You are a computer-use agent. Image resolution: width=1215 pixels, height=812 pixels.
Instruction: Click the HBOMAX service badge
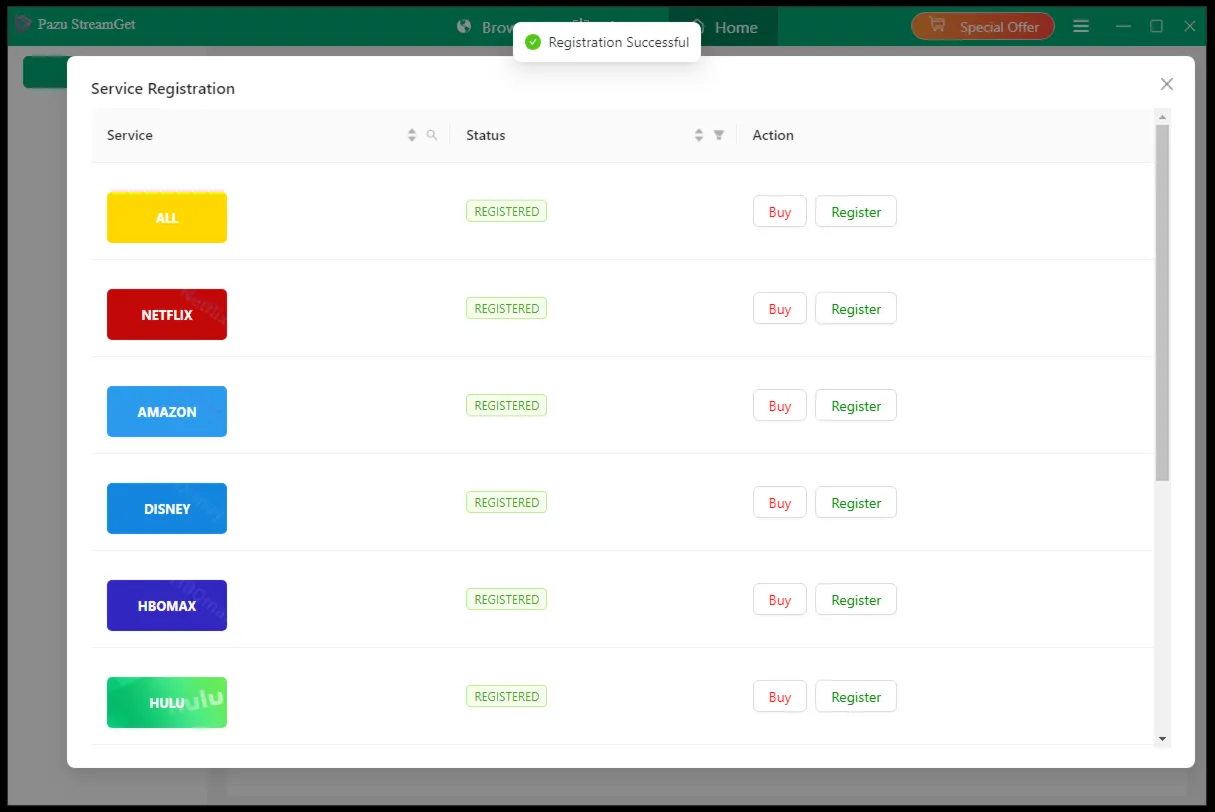tap(167, 605)
